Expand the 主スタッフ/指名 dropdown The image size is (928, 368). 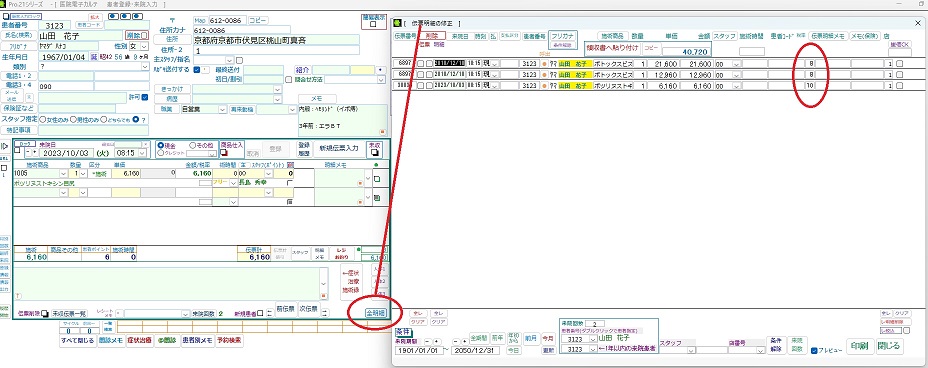pyautogui.click(x=229, y=60)
